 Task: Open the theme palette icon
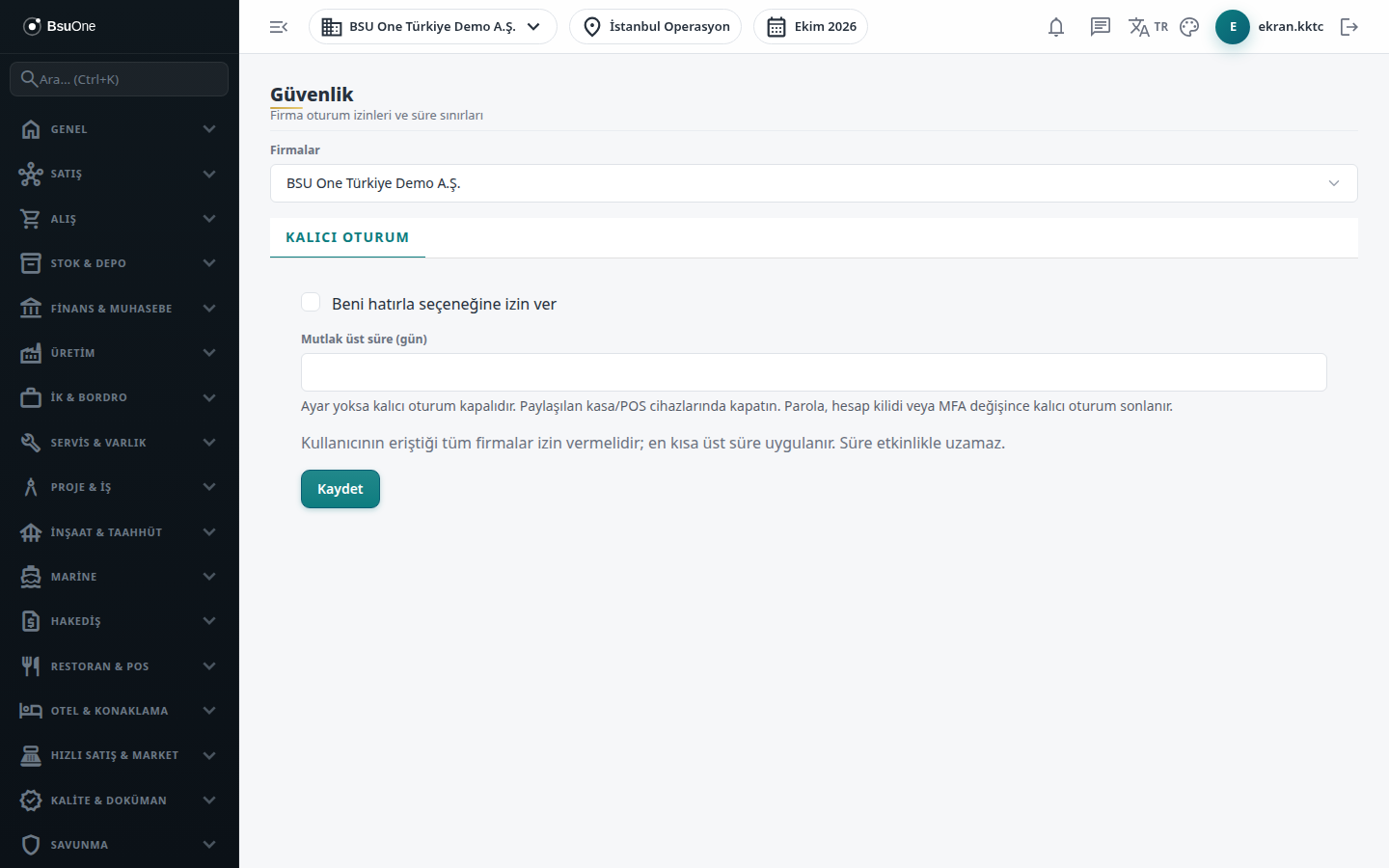pyautogui.click(x=1189, y=27)
